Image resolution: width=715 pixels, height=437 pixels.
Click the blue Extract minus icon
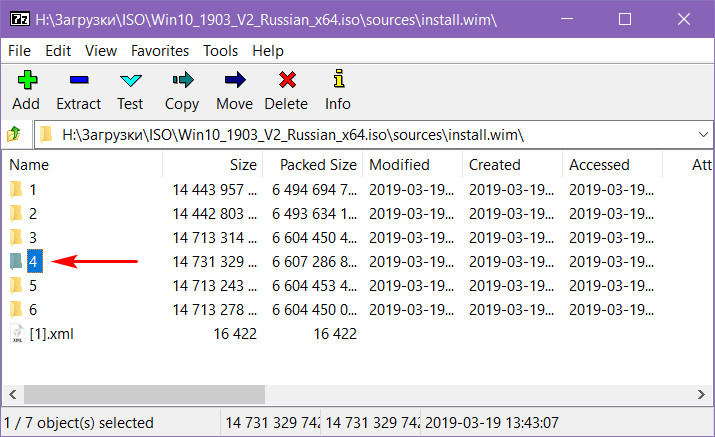[x=79, y=80]
